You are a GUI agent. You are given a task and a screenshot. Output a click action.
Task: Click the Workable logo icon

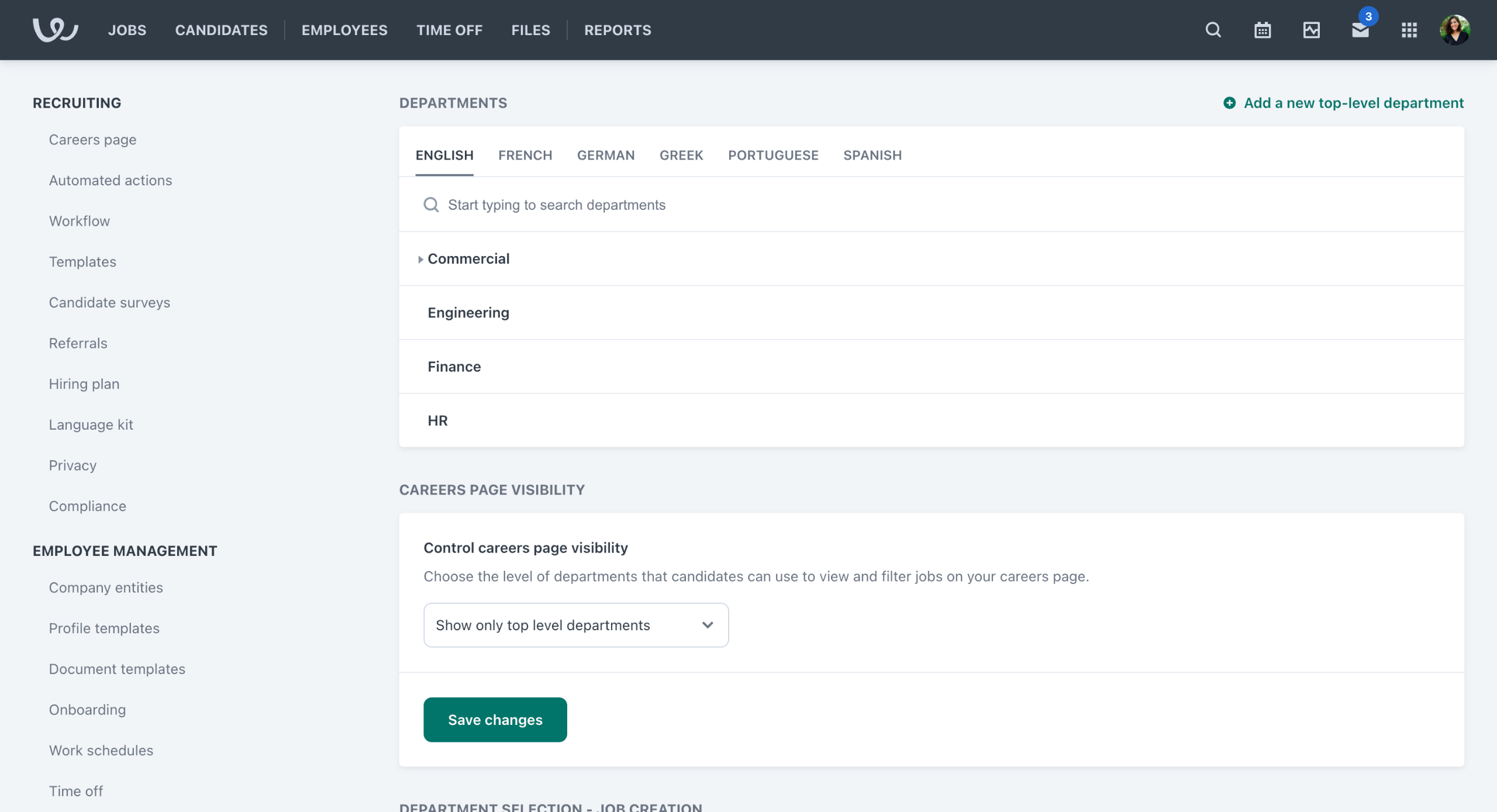pyautogui.click(x=55, y=30)
